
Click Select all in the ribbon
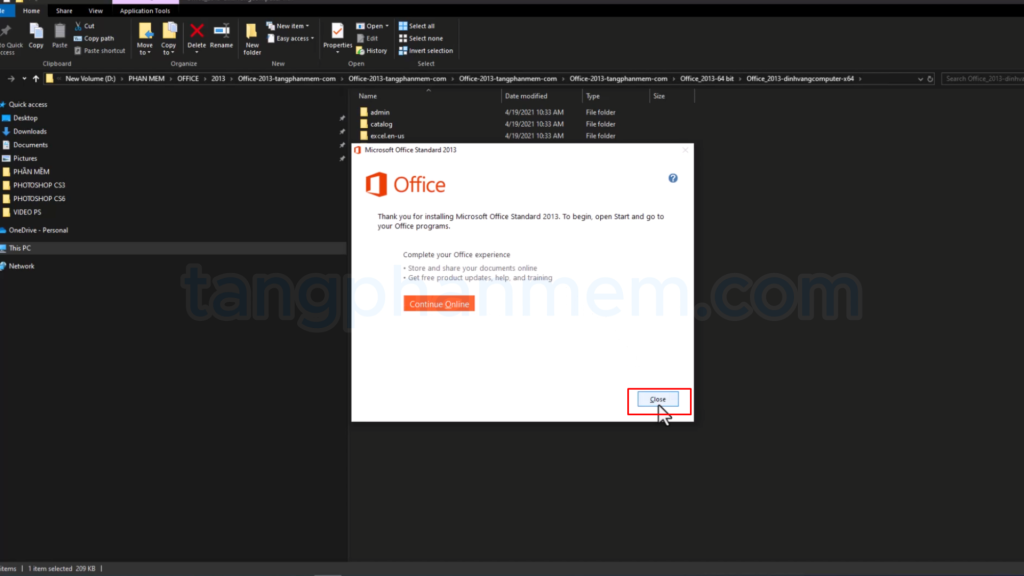417,26
